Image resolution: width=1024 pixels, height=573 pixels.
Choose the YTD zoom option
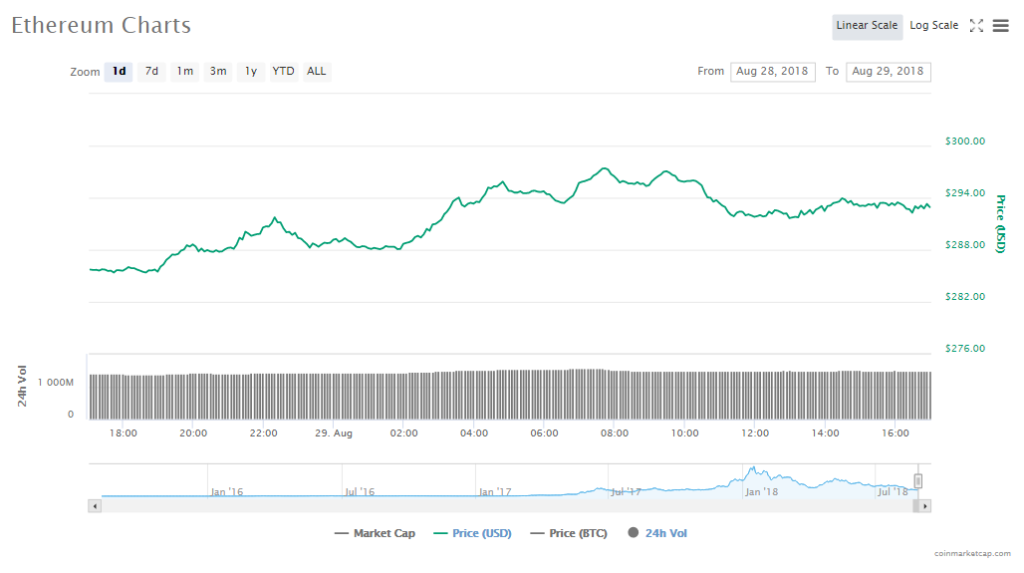click(284, 72)
